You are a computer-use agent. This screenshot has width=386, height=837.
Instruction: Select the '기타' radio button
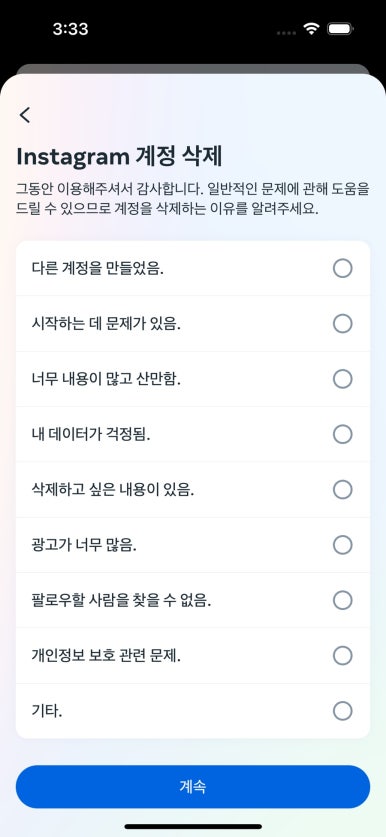342,711
